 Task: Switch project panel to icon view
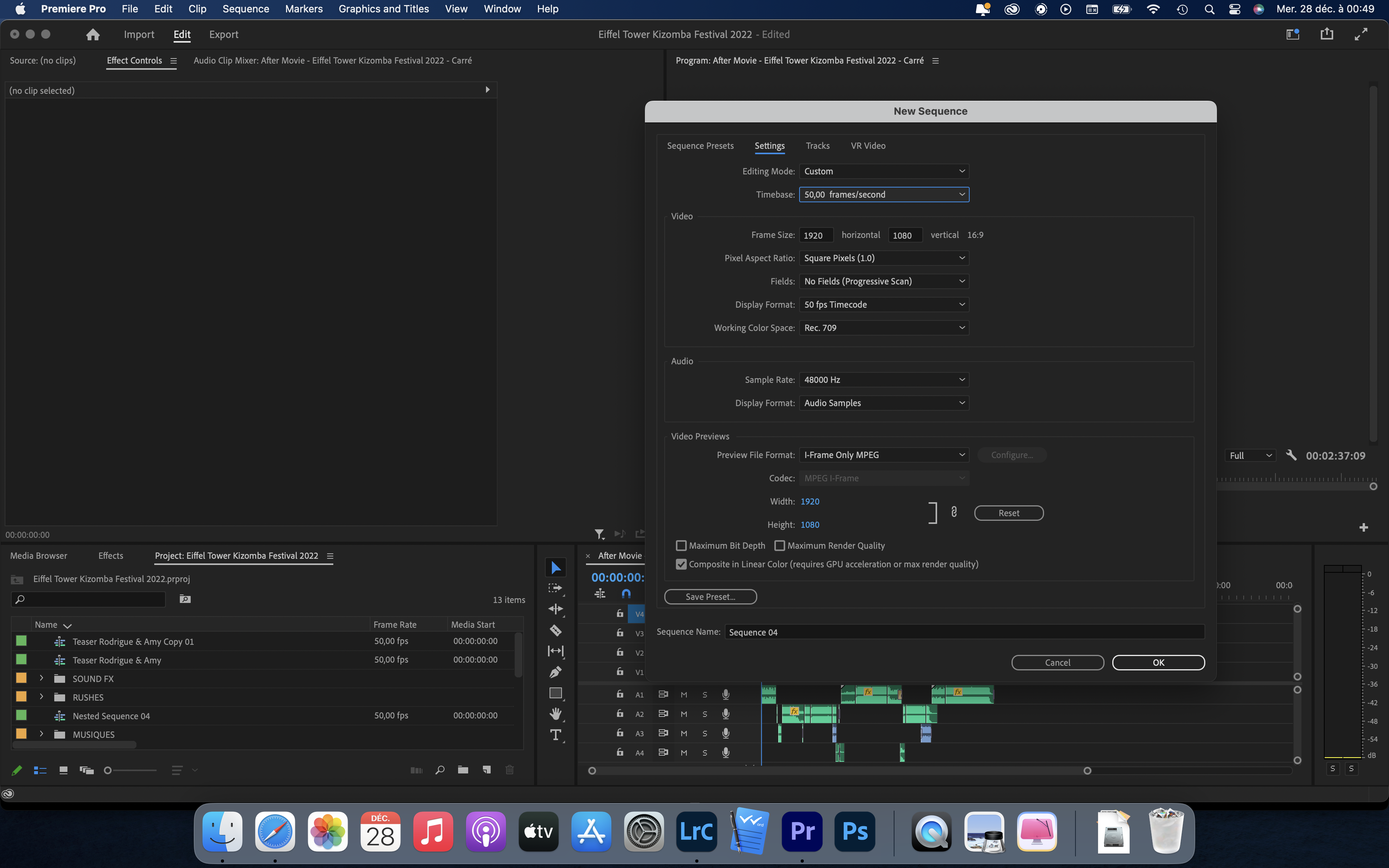point(64,770)
